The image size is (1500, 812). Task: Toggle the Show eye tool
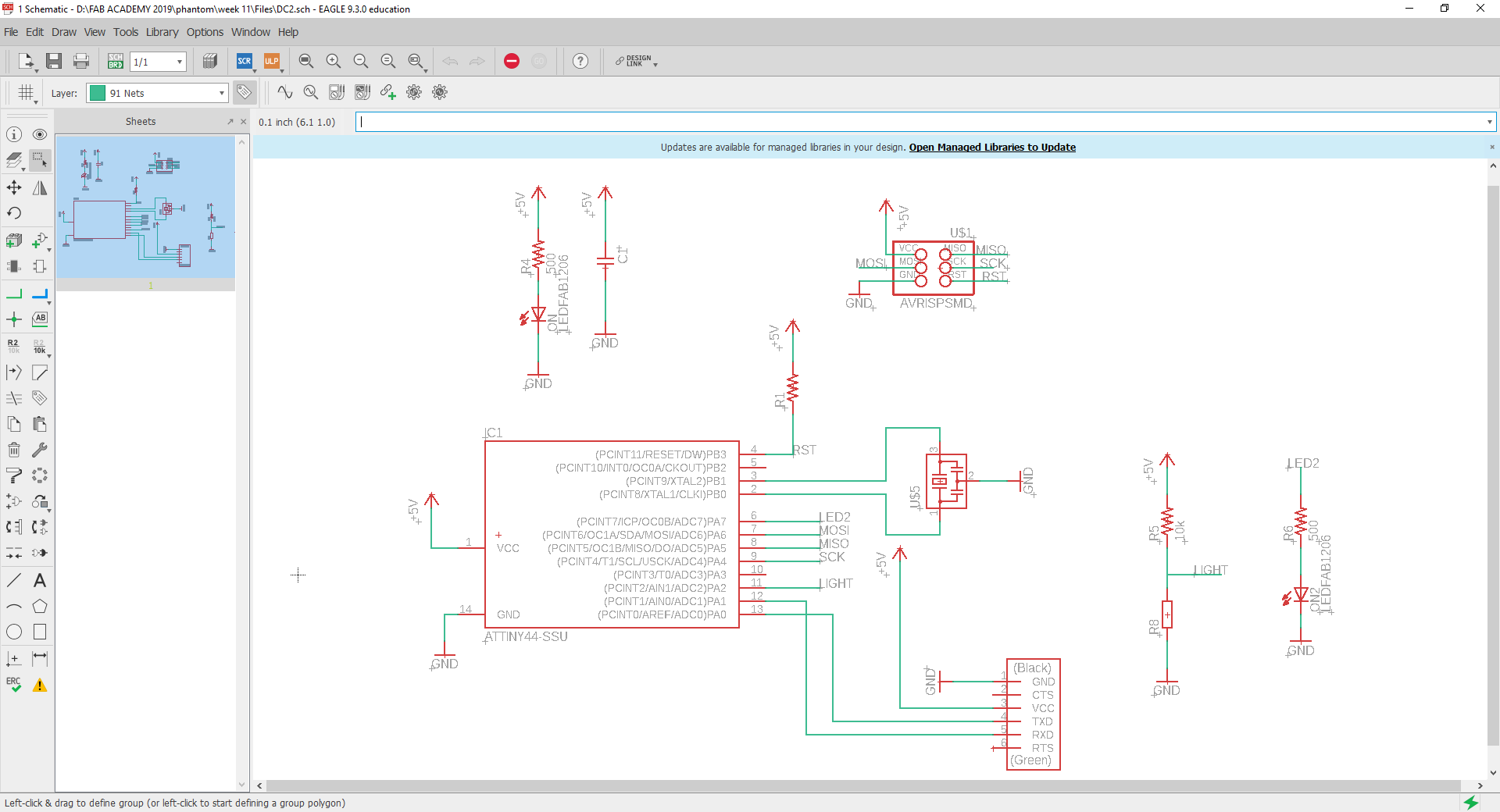40,134
